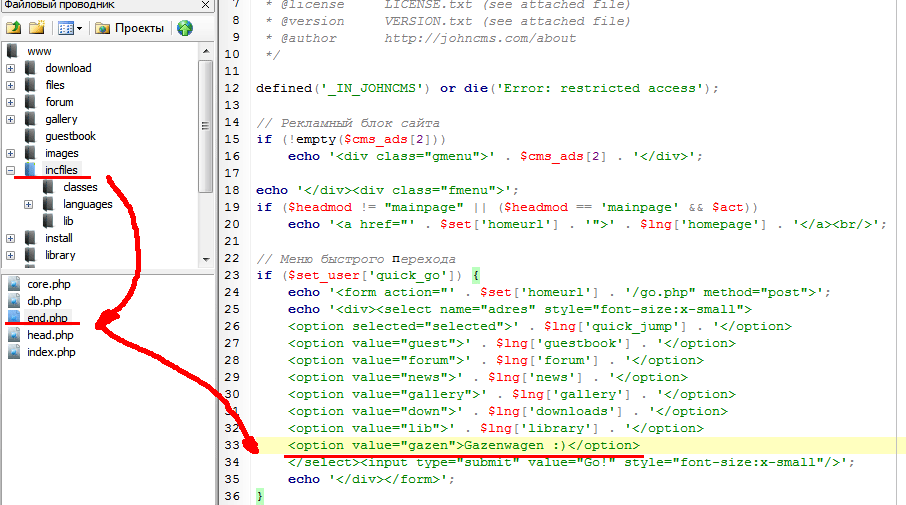Screen dimensions: 906x505
Task: Click the Проекты button
Action: (x=129, y=28)
